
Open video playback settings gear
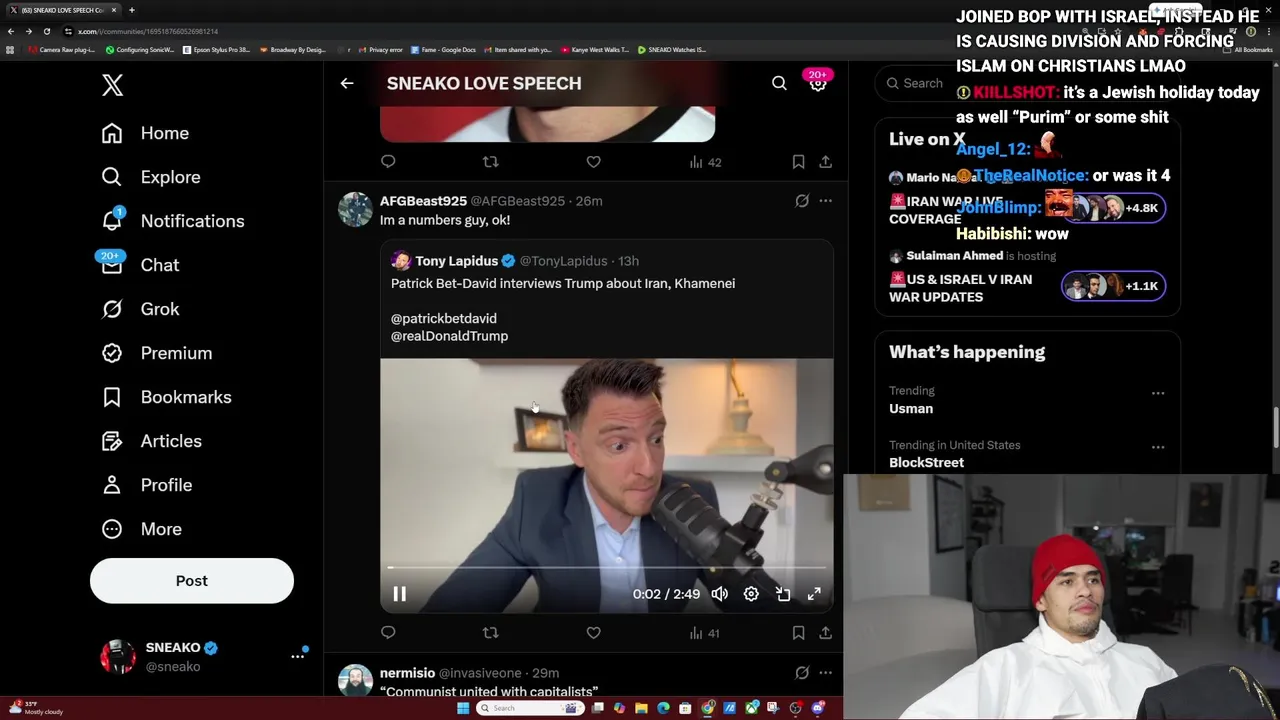pos(751,594)
